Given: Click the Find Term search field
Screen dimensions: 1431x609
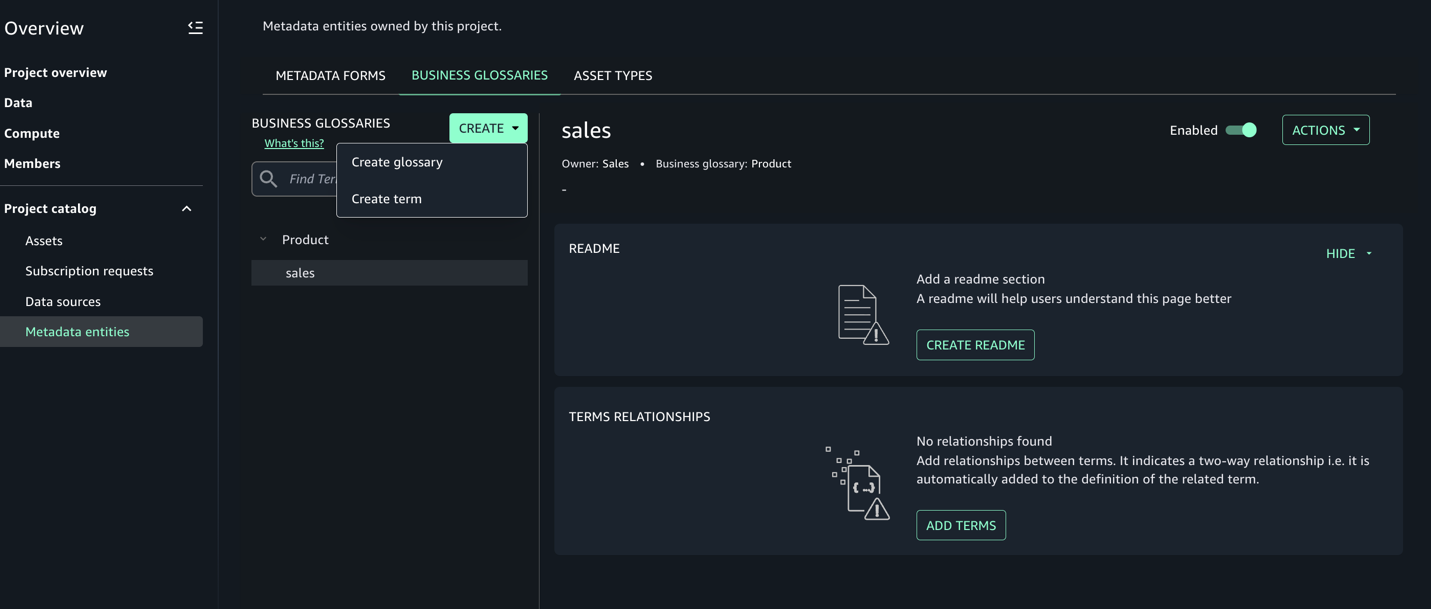Looking at the screenshot, I should click(310, 179).
